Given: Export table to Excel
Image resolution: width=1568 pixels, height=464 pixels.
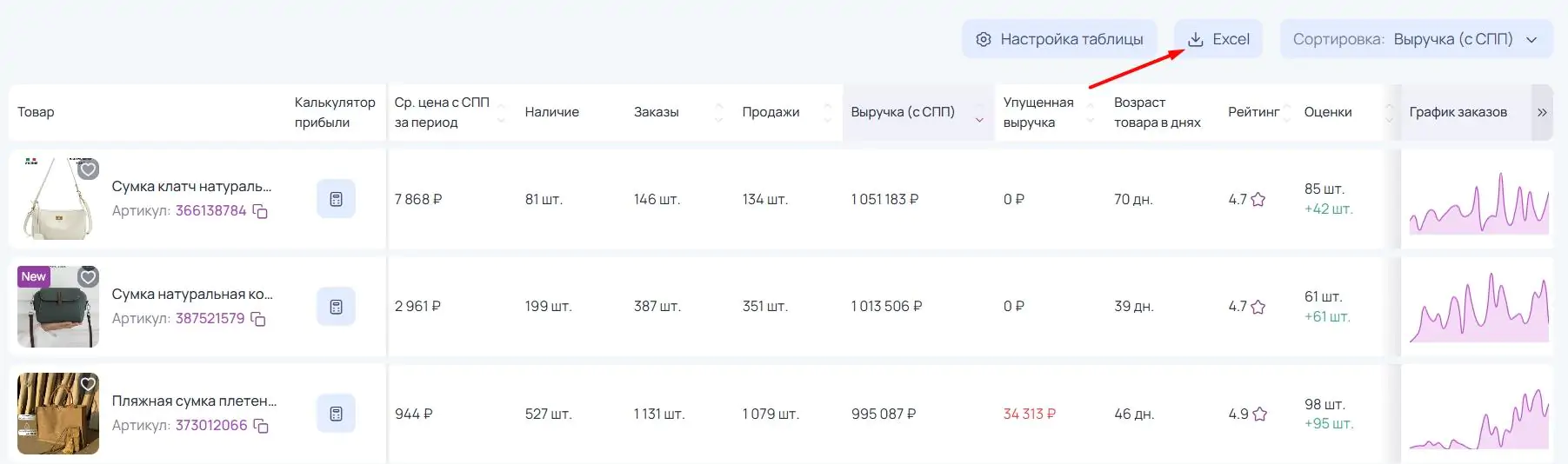Looking at the screenshot, I should pyautogui.click(x=1218, y=39).
